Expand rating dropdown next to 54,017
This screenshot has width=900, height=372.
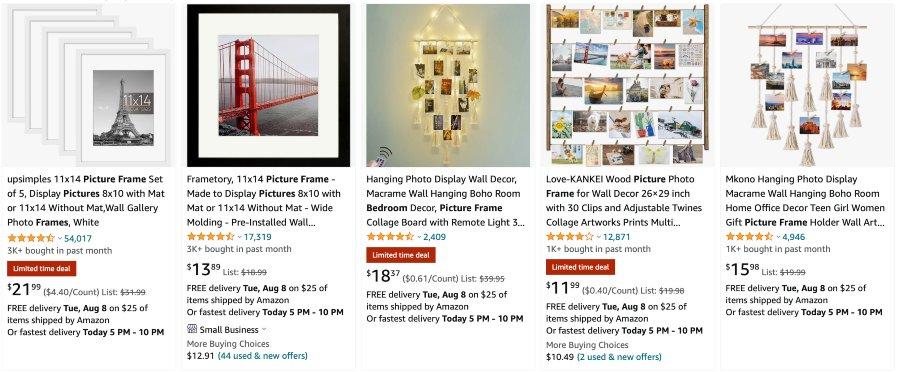click(x=60, y=238)
